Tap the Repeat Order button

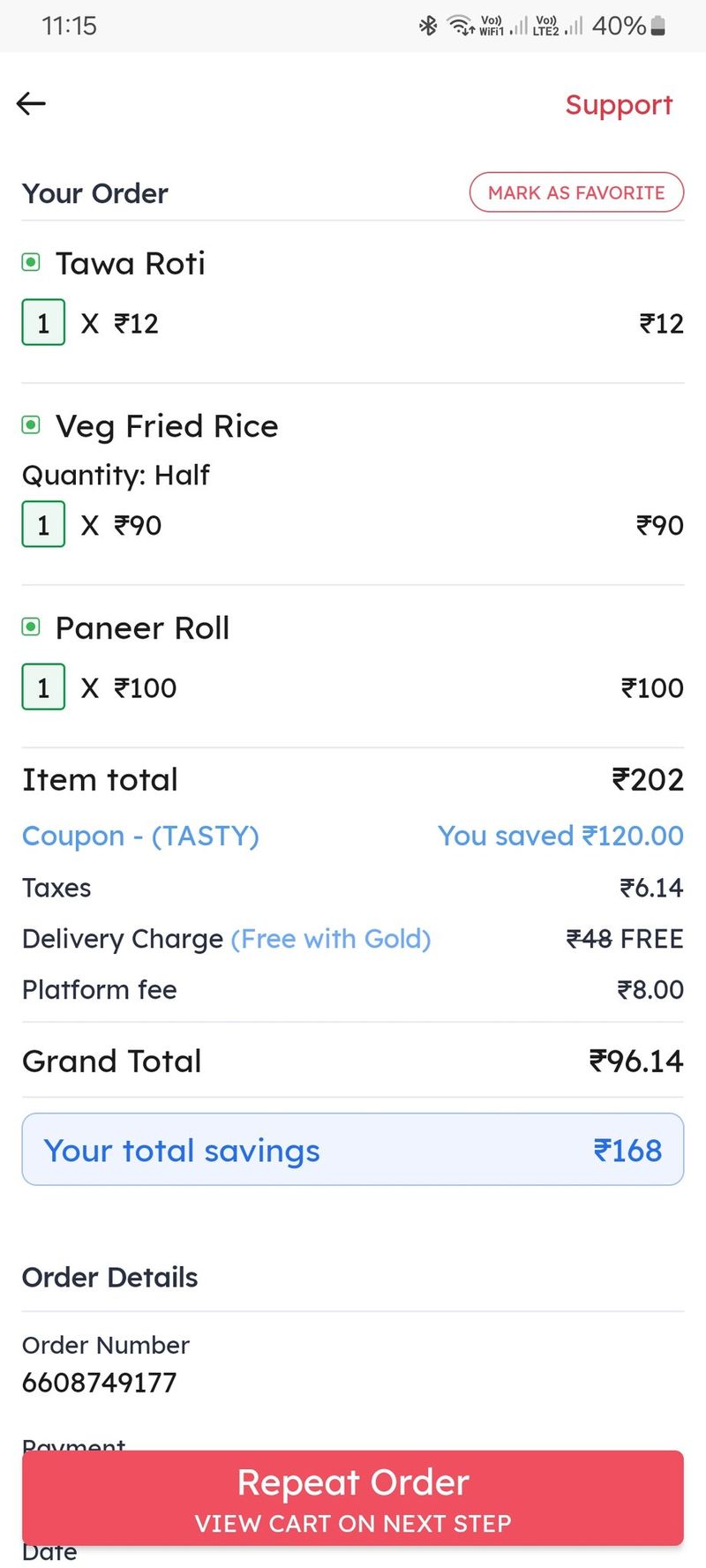click(353, 1498)
